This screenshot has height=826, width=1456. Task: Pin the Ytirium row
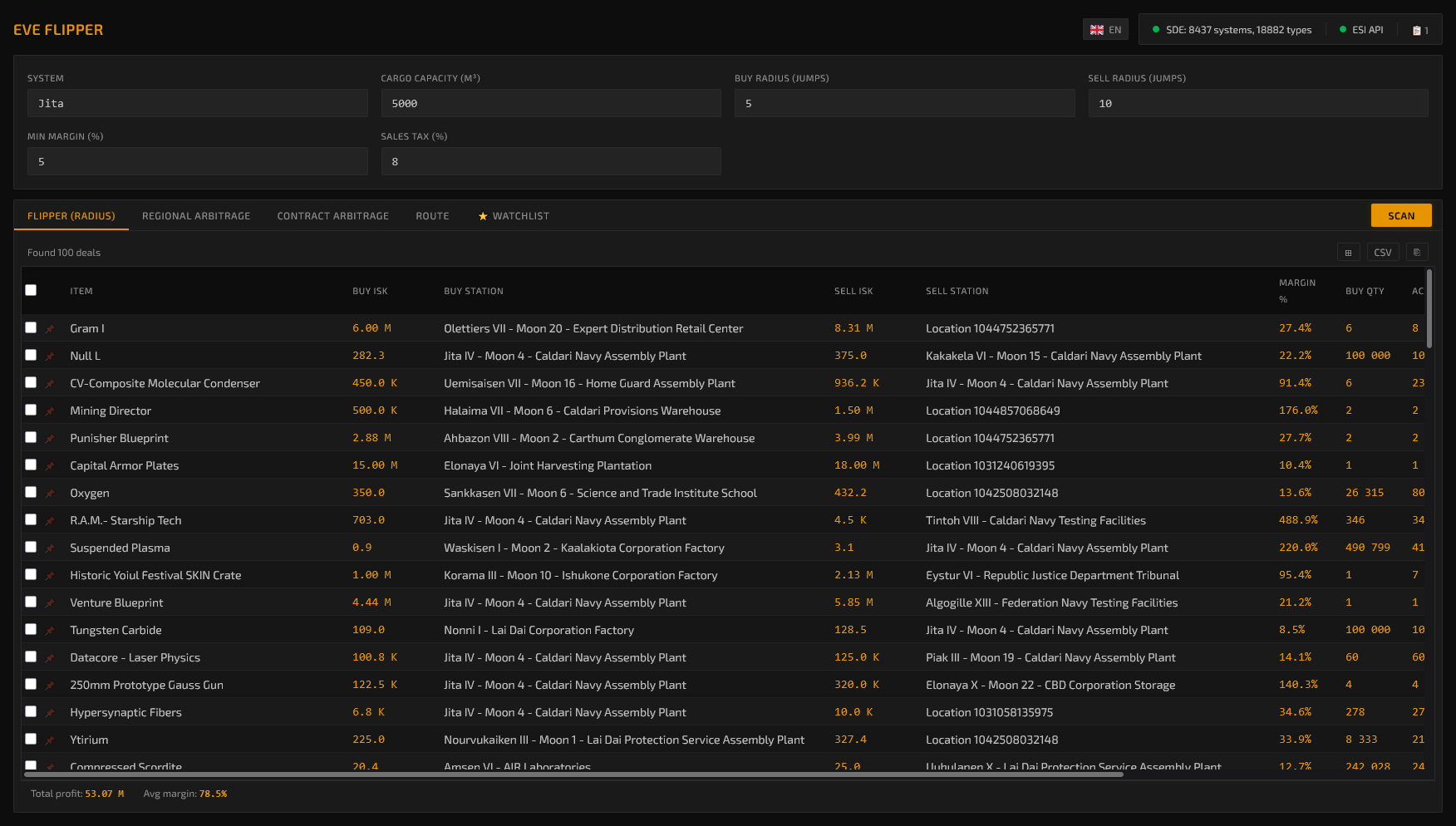coord(50,740)
